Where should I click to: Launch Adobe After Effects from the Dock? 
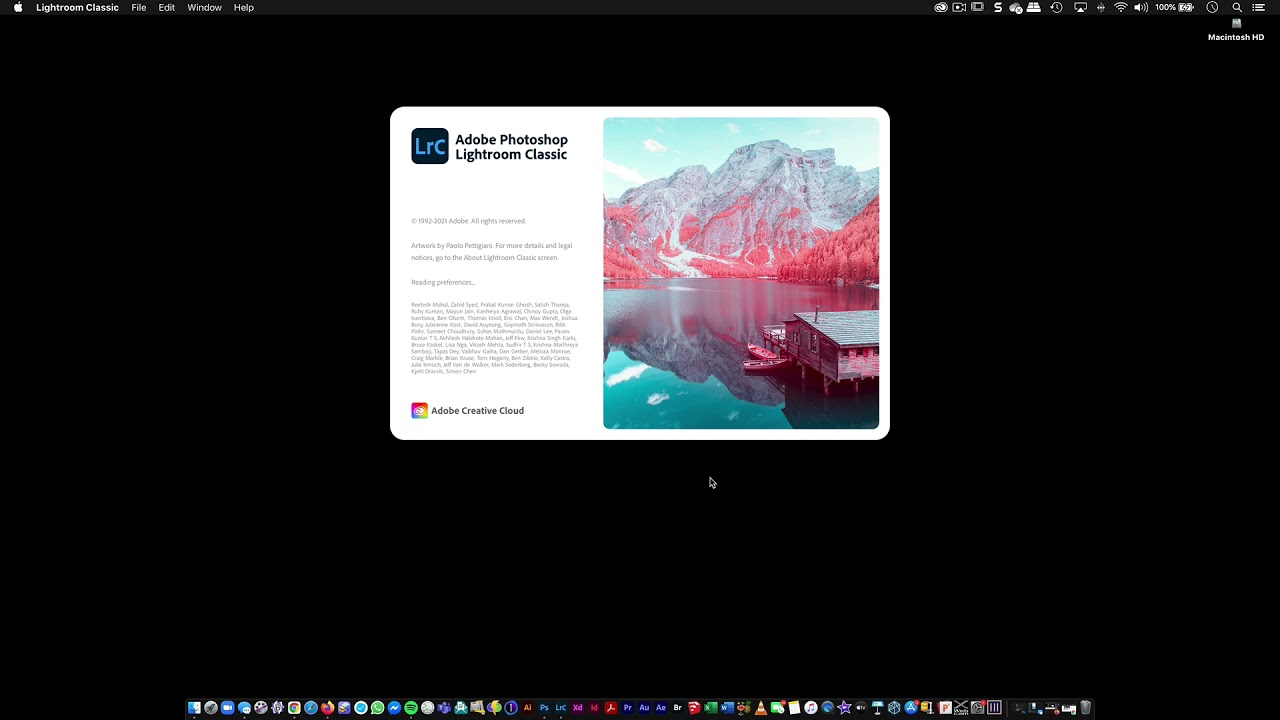click(x=661, y=708)
